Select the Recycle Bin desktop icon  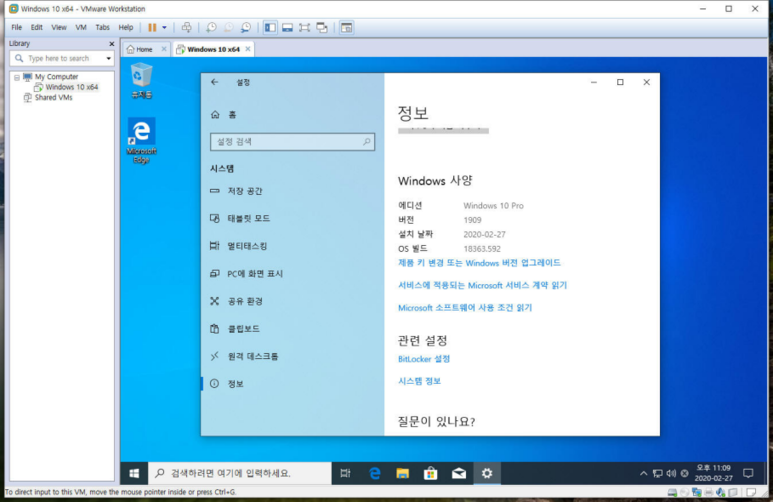(141, 80)
